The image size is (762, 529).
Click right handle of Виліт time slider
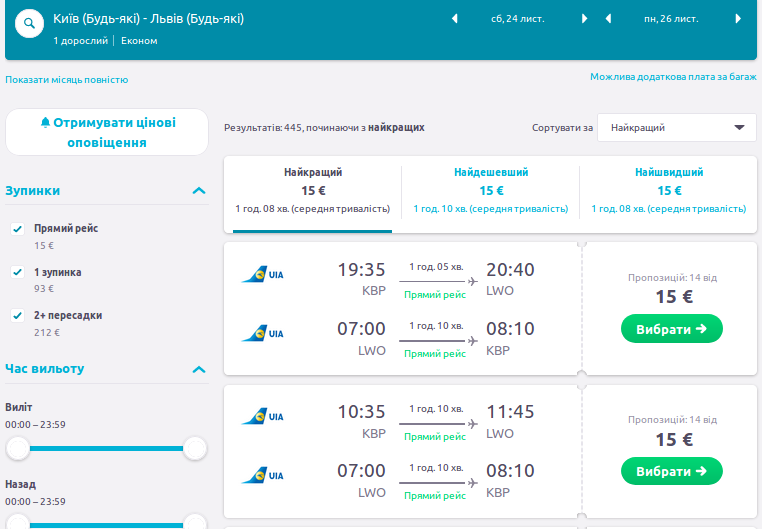pyautogui.click(x=195, y=449)
